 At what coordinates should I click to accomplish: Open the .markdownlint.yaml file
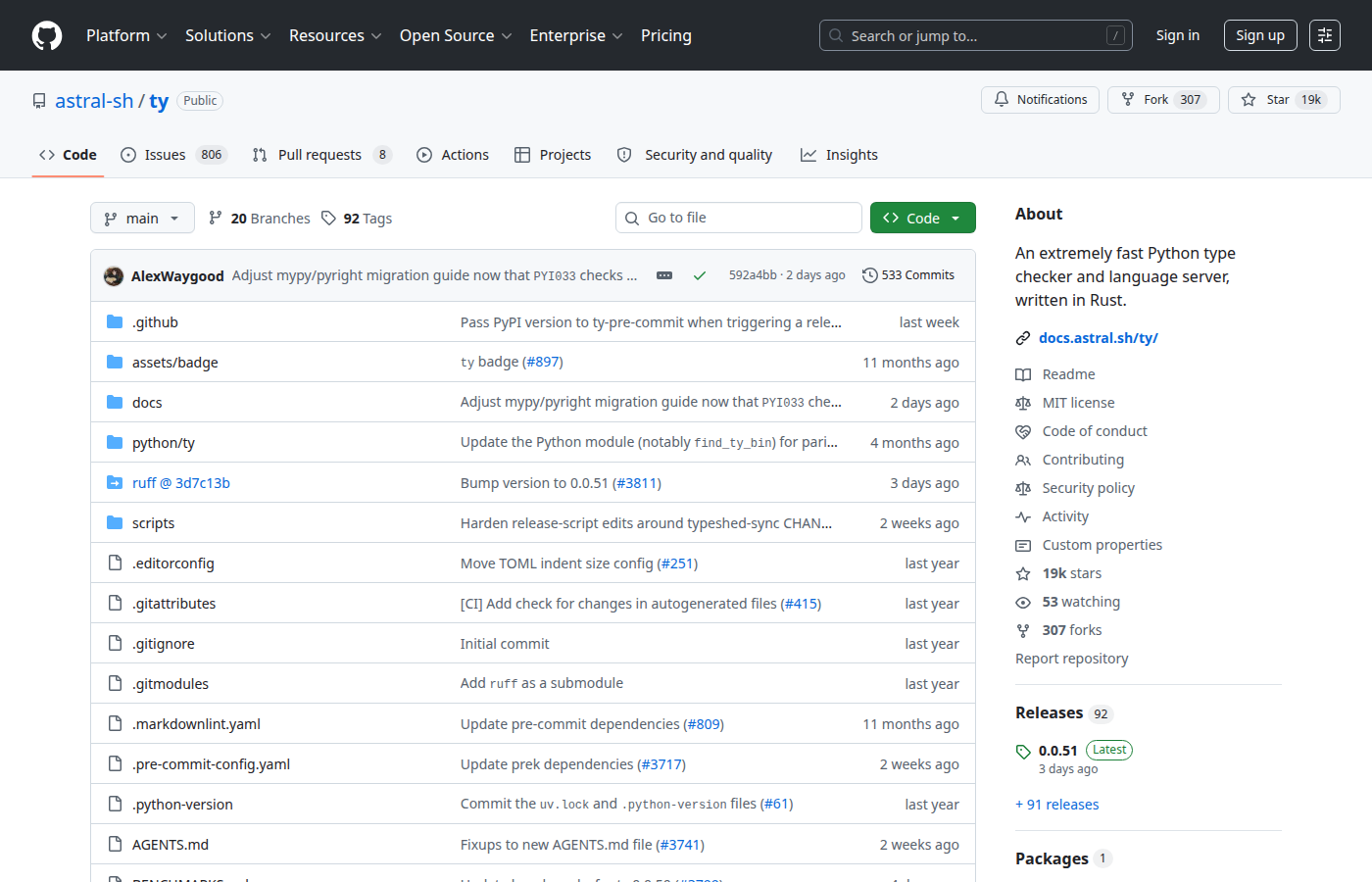[196, 724]
